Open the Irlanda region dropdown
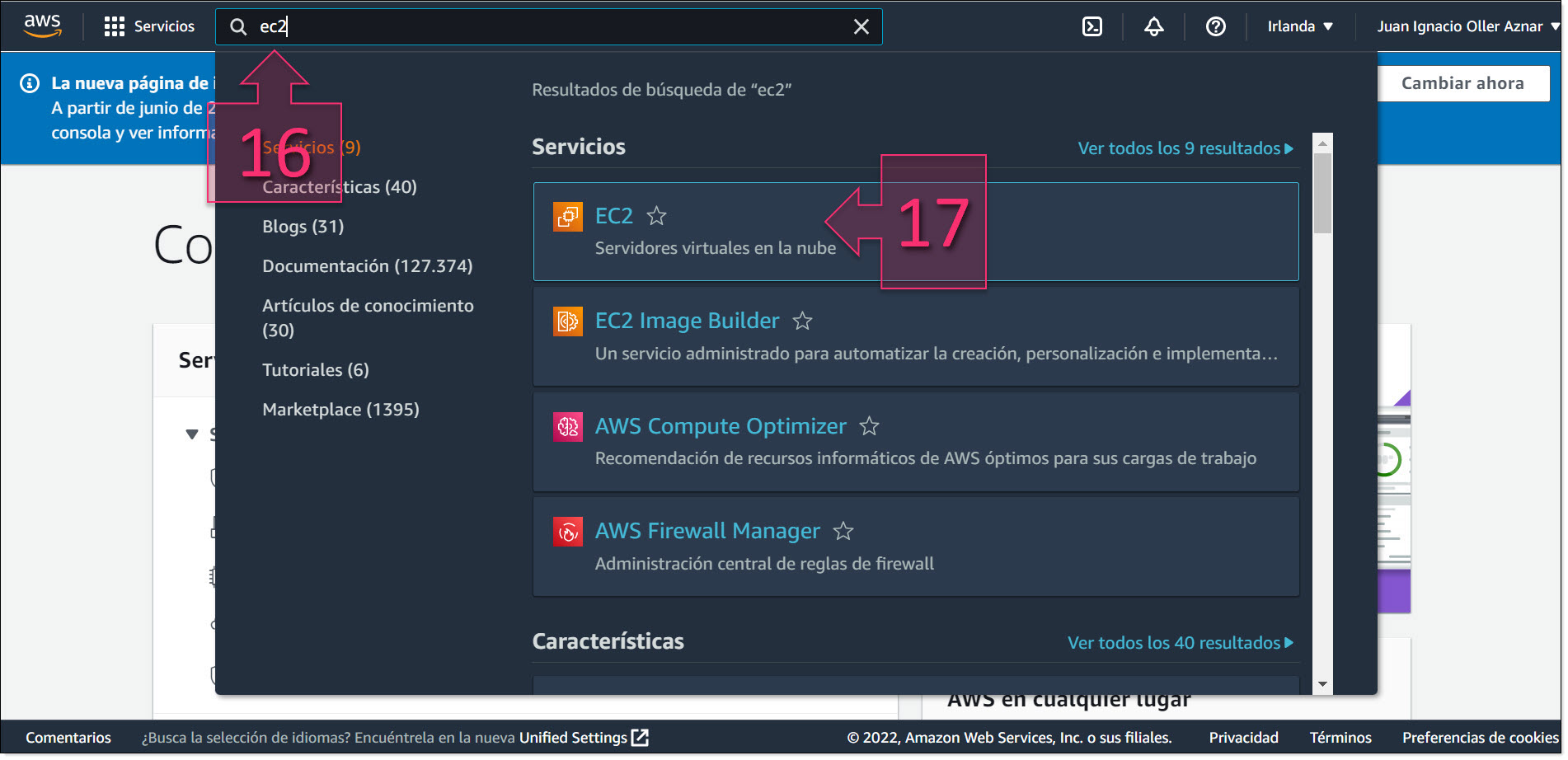The width and height of the screenshot is (1568, 760). pos(1301,26)
